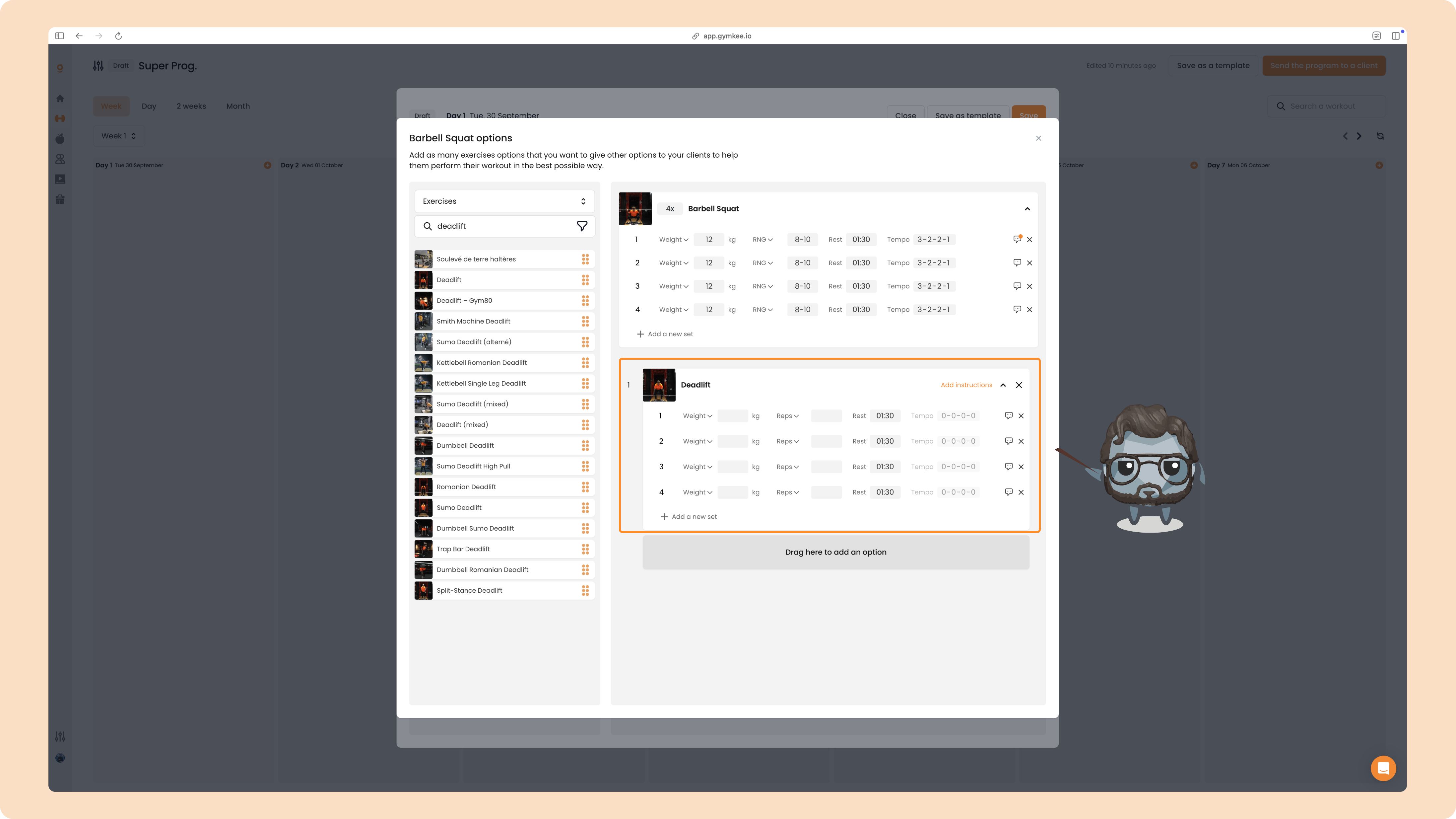Click the drag handle for Romanian Deadlift
The width and height of the screenshot is (1456, 819).
[585, 487]
